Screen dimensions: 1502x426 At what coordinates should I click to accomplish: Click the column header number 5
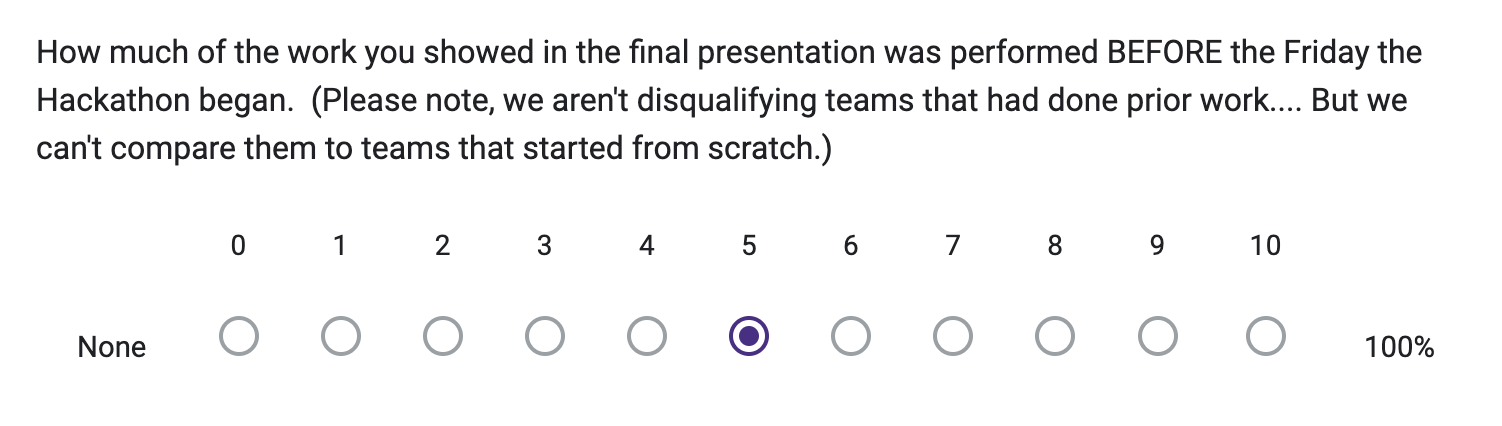[x=749, y=246]
